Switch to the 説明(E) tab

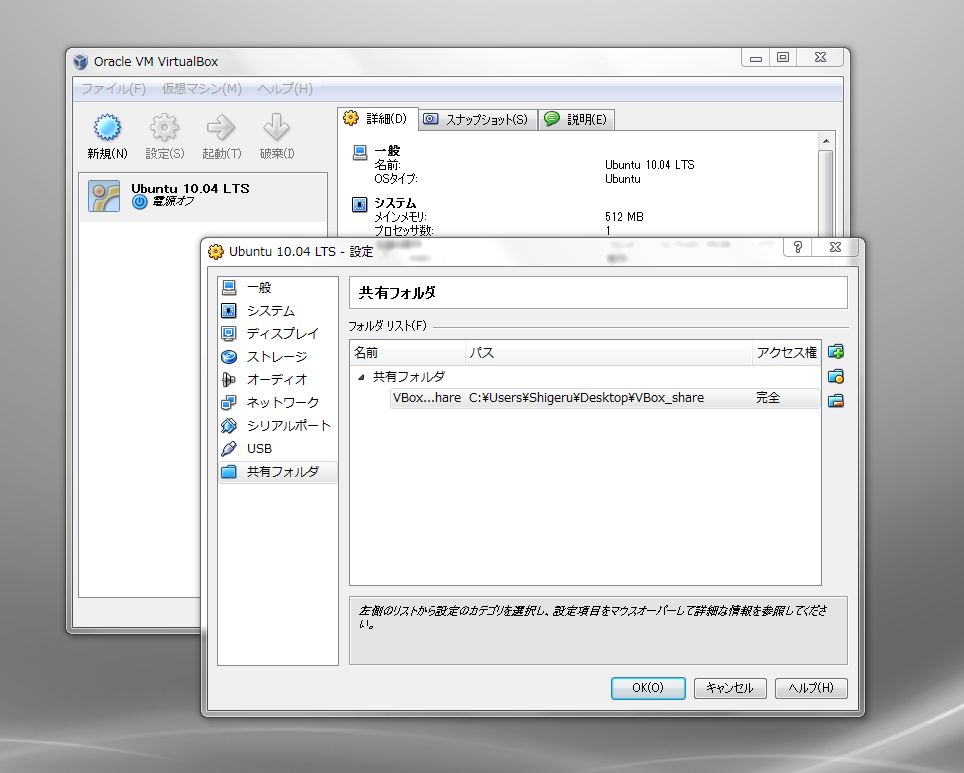click(576, 119)
